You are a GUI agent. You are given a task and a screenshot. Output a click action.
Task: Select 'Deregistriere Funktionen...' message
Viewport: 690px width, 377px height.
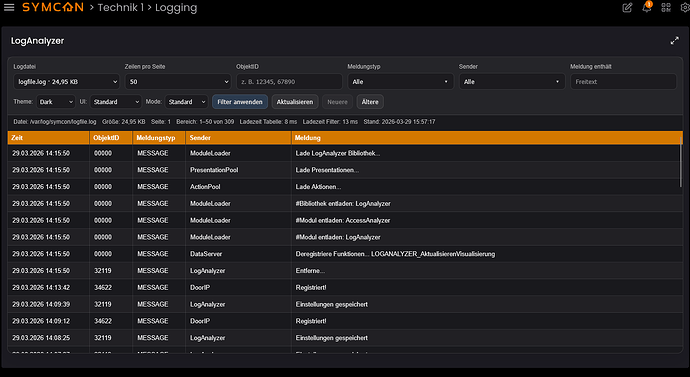pyautogui.click(x=395, y=254)
